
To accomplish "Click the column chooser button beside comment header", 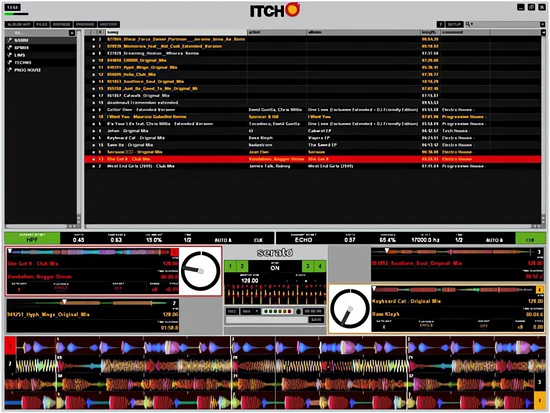I will point(543,32).
